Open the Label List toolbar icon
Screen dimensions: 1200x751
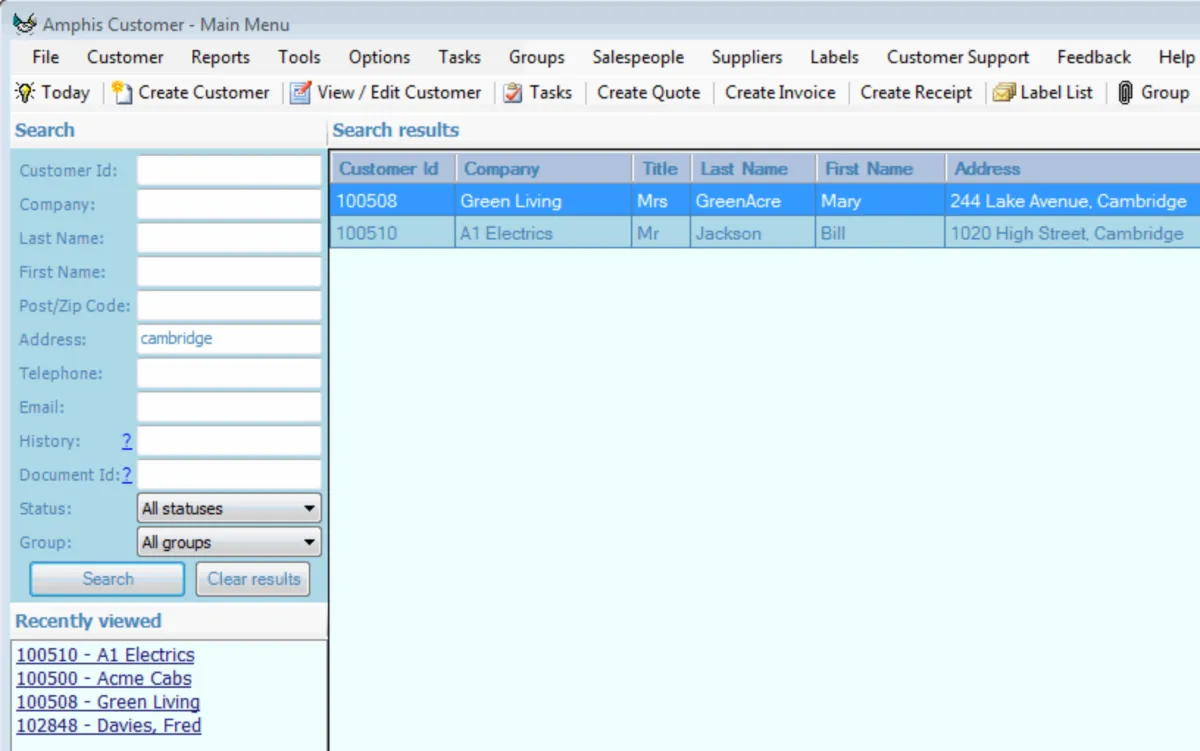coord(1004,93)
